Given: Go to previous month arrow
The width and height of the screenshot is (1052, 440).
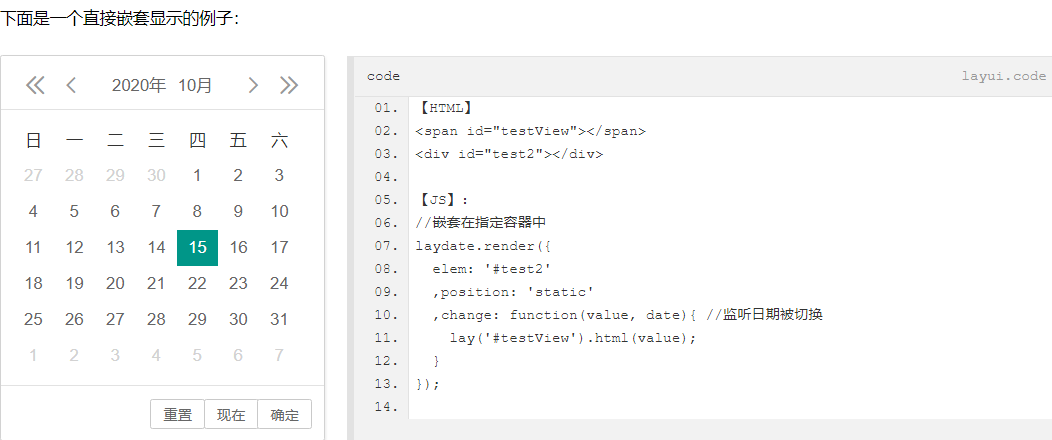Looking at the screenshot, I should pyautogui.click(x=71, y=86).
